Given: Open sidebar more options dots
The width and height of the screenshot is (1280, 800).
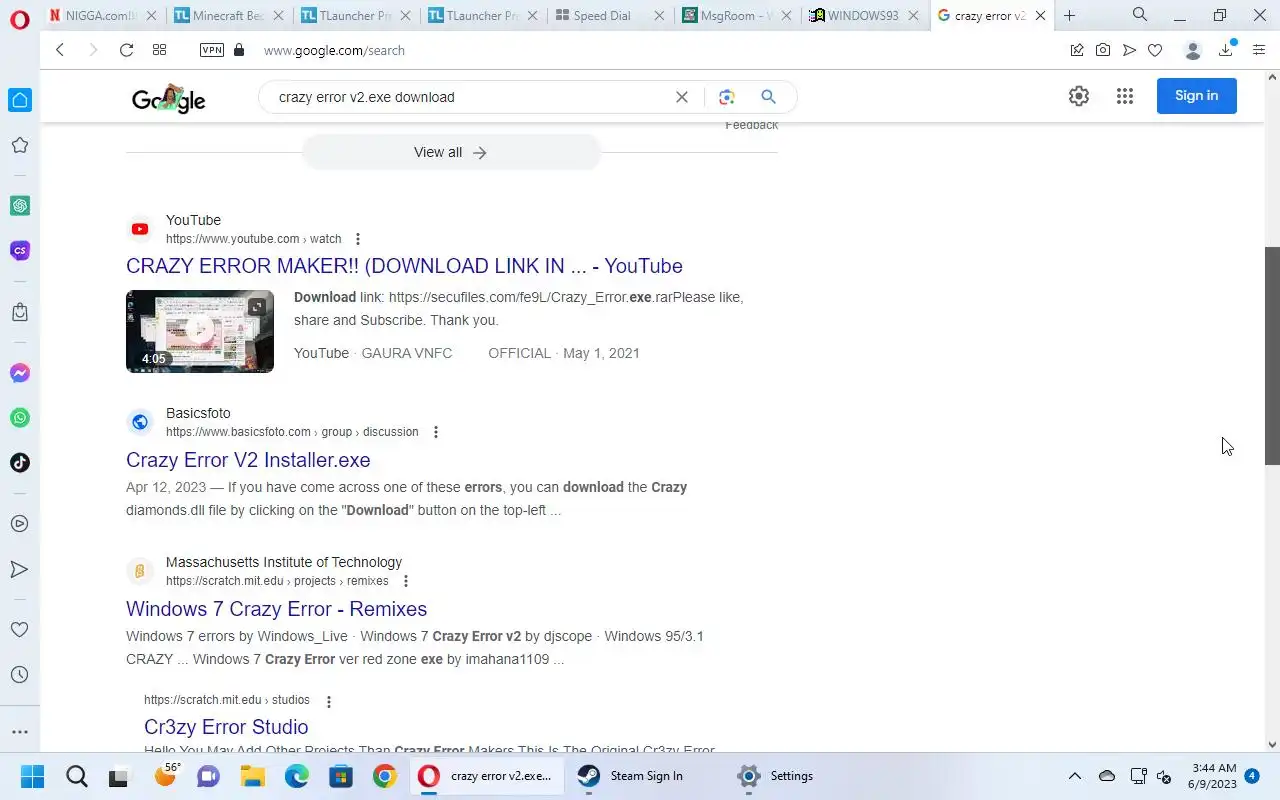Looking at the screenshot, I should click(20, 732).
